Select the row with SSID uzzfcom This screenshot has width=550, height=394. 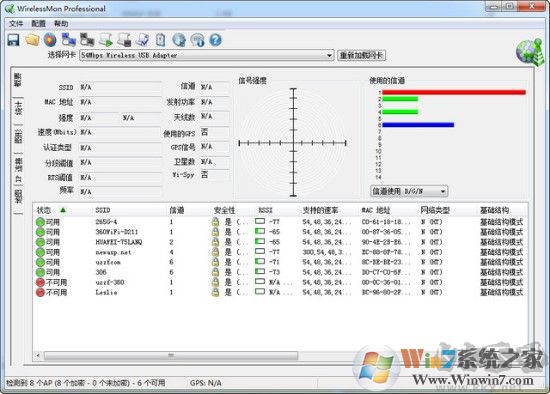pyautogui.click(x=280, y=262)
